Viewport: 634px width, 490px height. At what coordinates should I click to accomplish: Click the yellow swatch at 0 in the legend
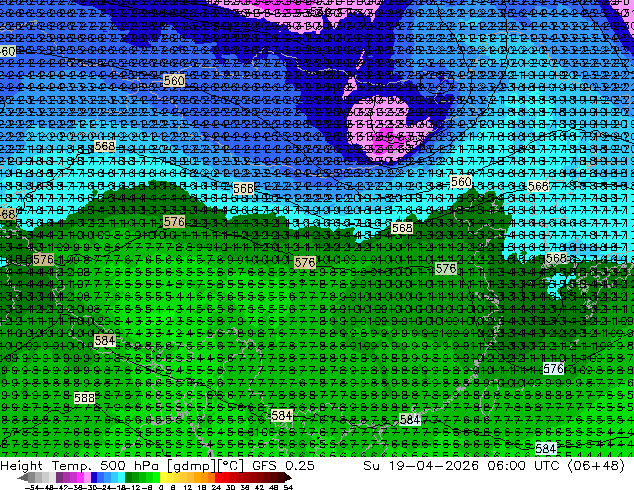[163, 477]
